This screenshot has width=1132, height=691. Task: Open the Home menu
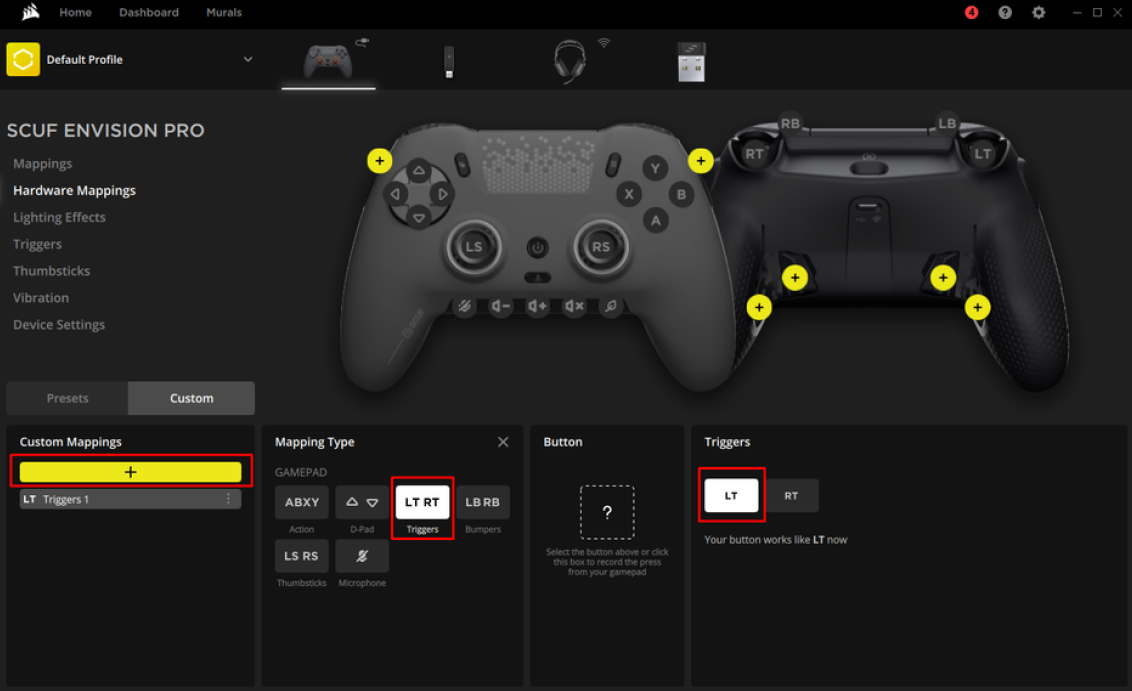click(75, 12)
